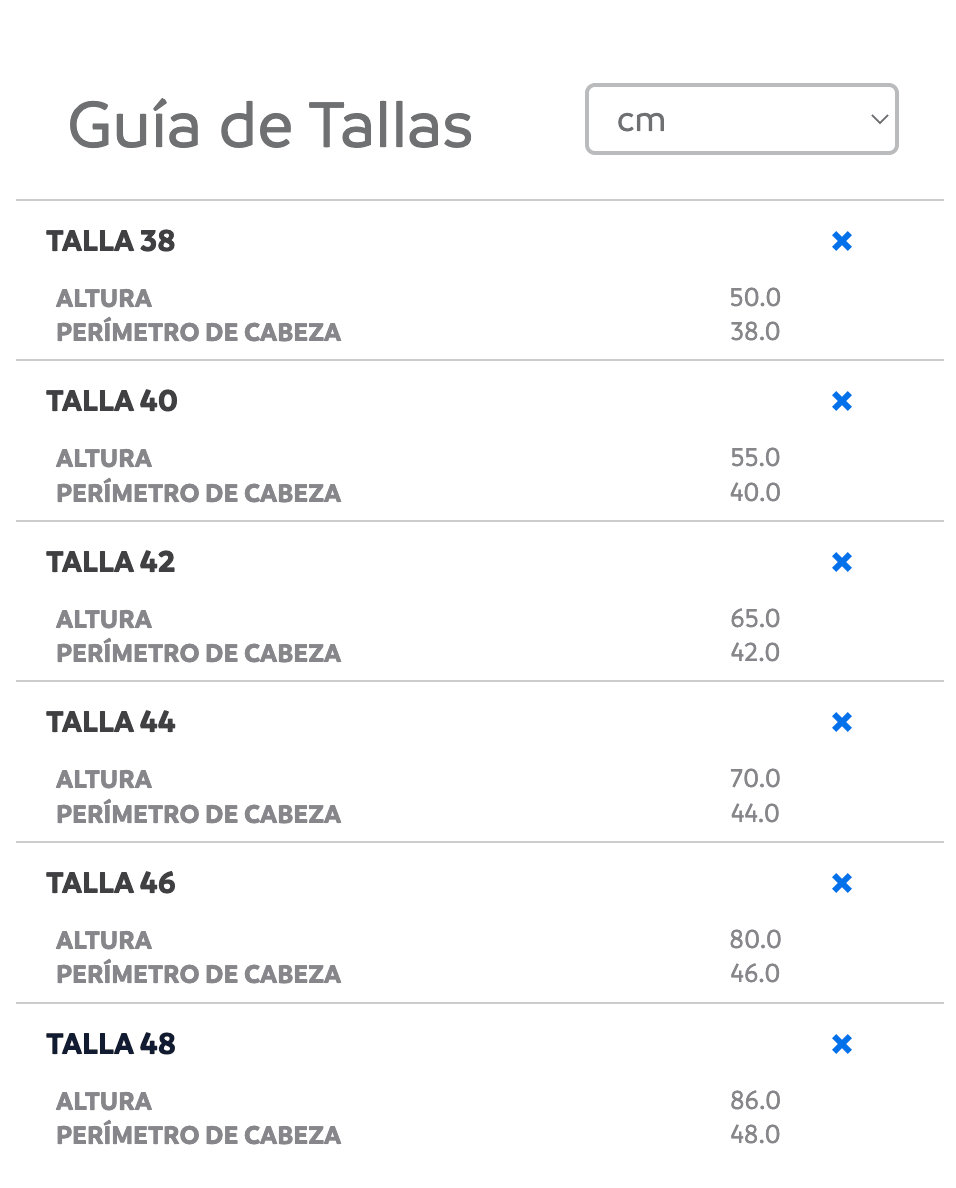The width and height of the screenshot is (956, 1188).
Task: Click the Altura label under Talla 38
Action: [x=104, y=298]
